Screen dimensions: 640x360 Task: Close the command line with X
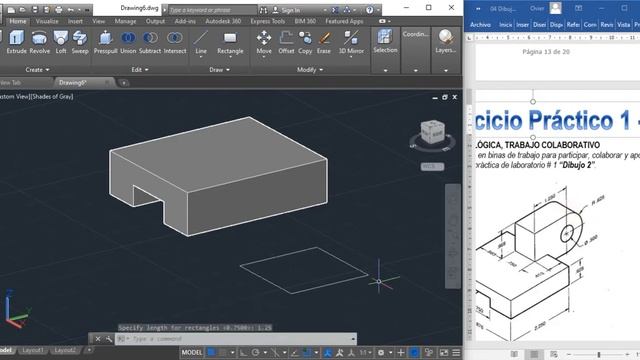(98, 339)
